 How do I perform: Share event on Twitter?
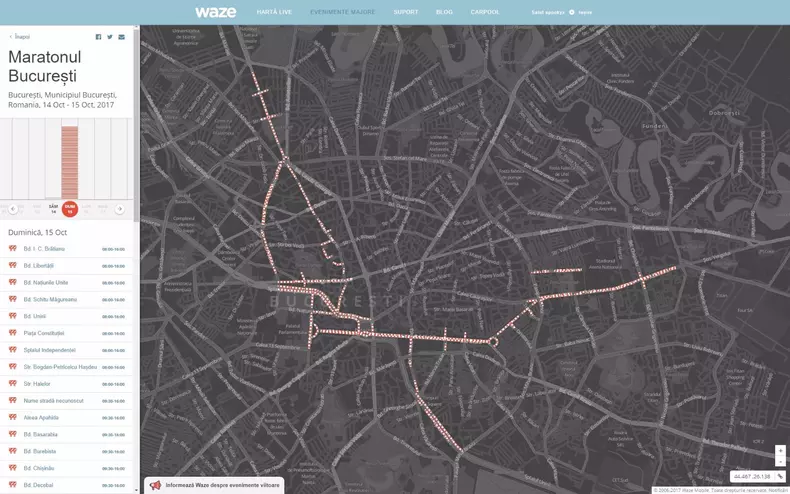click(x=110, y=36)
